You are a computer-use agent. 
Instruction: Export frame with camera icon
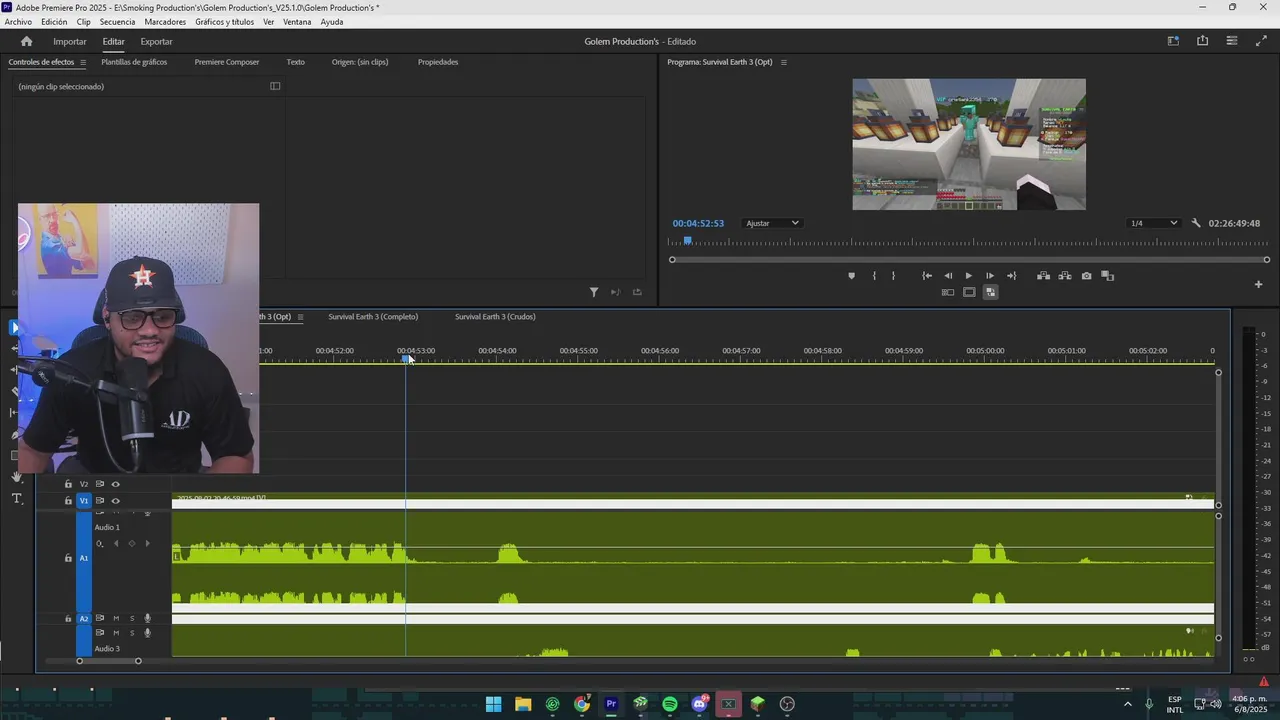pyautogui.click(x=1086, y=276)
